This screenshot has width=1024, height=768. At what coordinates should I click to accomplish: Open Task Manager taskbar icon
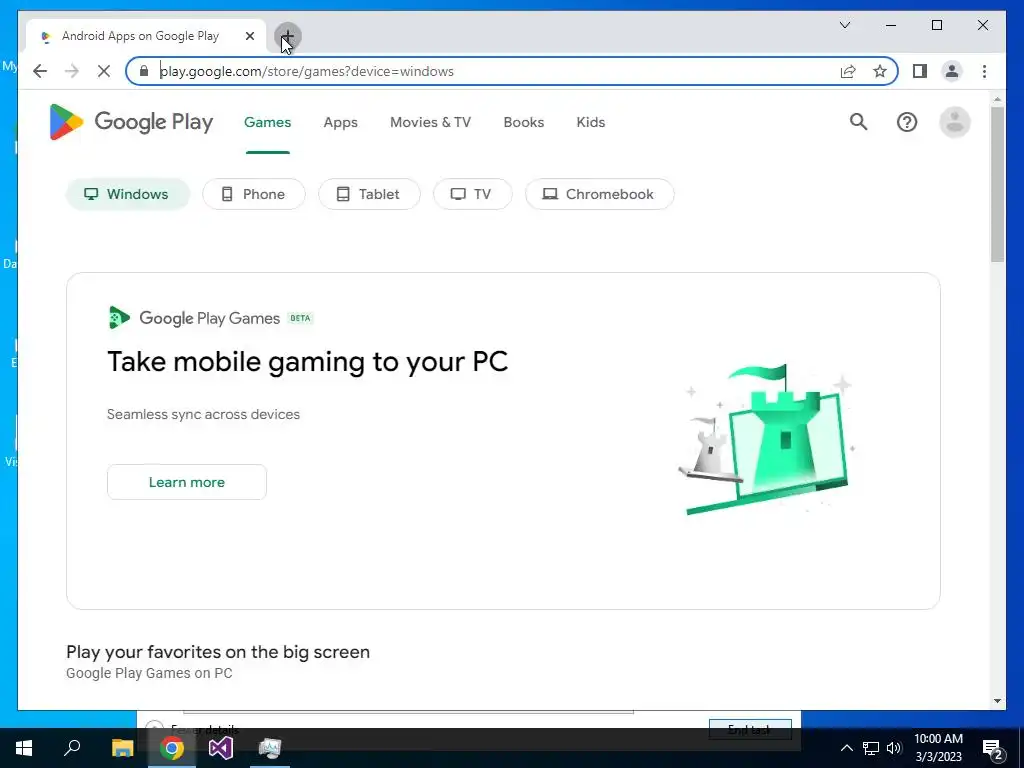click(x=270, y=748)
